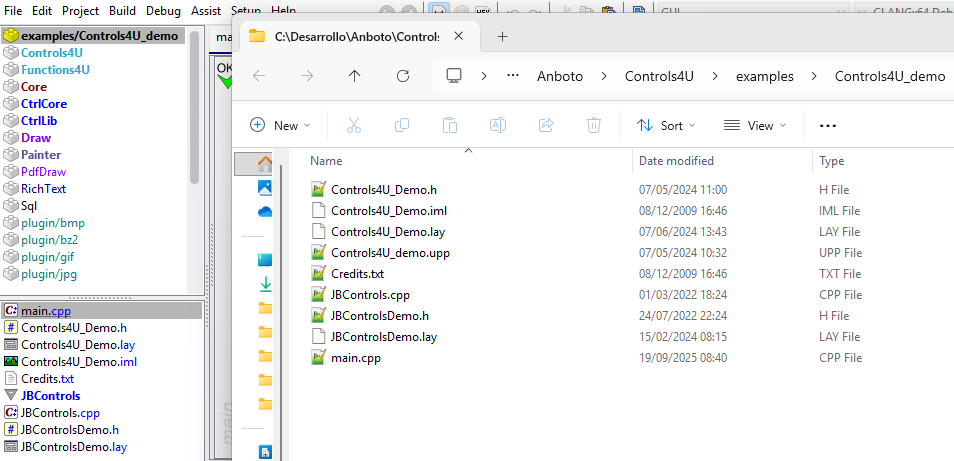The height and width of the screenshot is (461, 954).
Task: Click the Paste clipboard icon
Action: [x=450, y=125]
